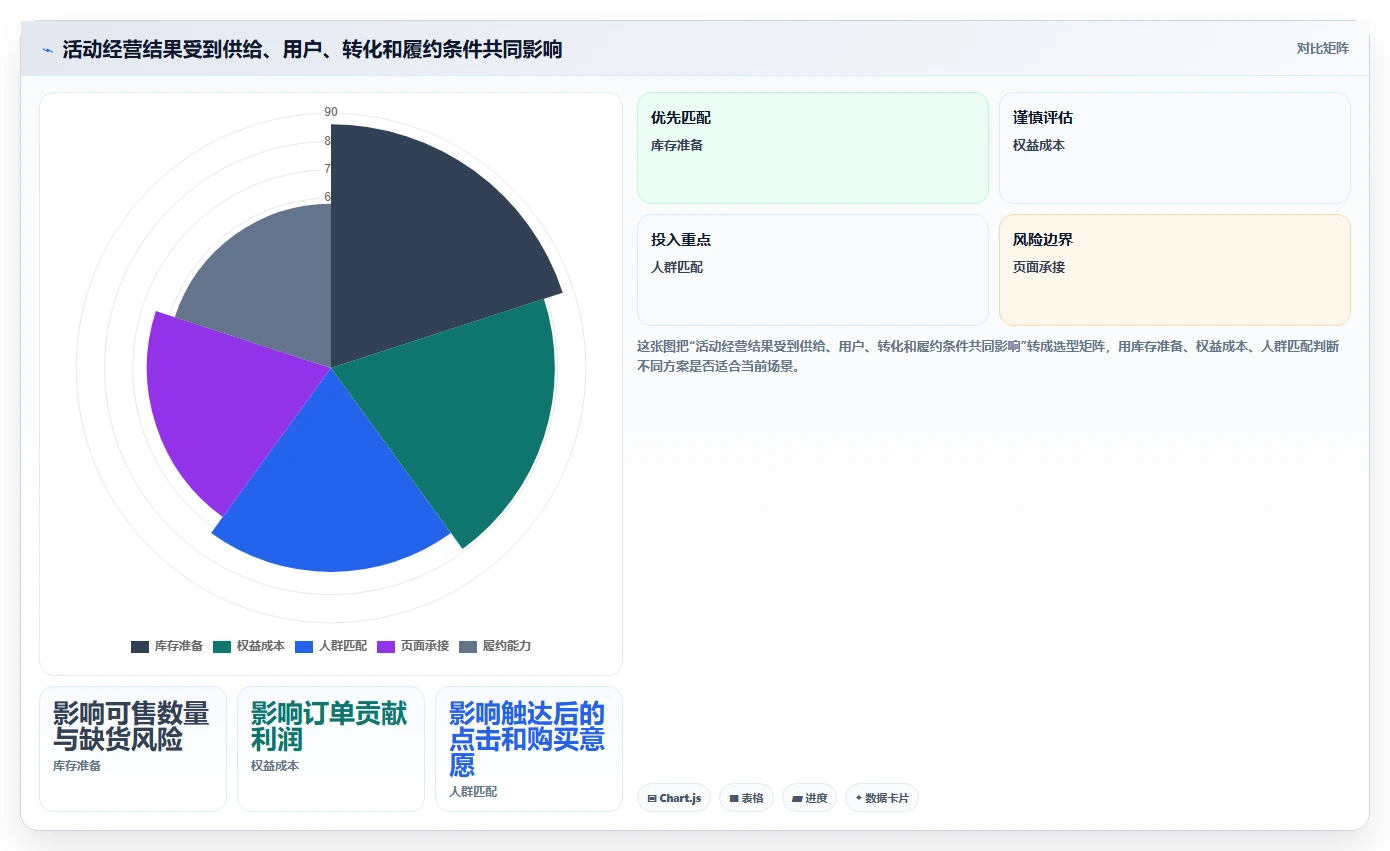The height and width of the screenshot is (851, 1390).
Task: Click the 对比矩阵 tag in the header
Action: [1322, 48]
